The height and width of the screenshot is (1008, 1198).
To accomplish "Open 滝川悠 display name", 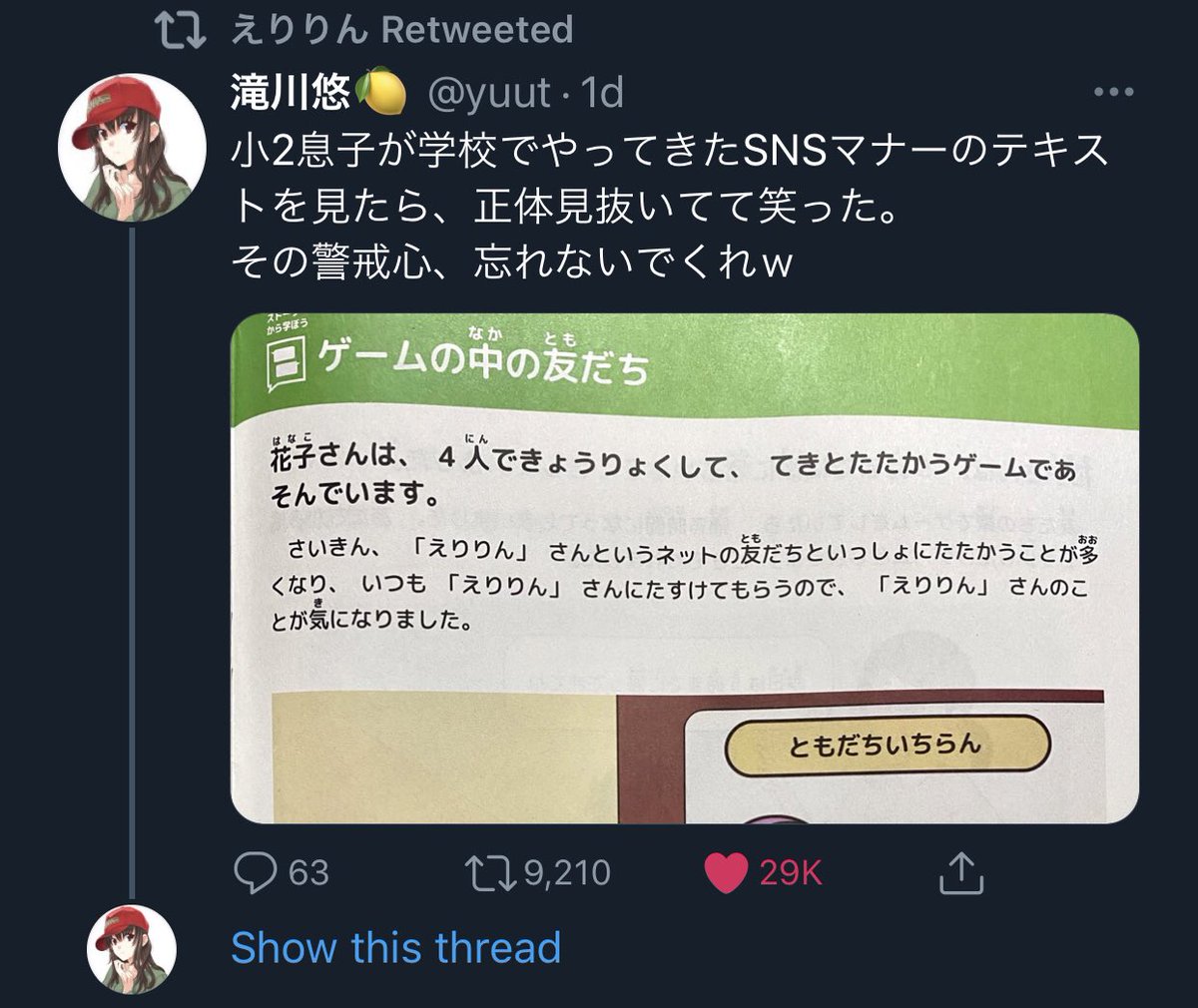I will coord(291,93).
